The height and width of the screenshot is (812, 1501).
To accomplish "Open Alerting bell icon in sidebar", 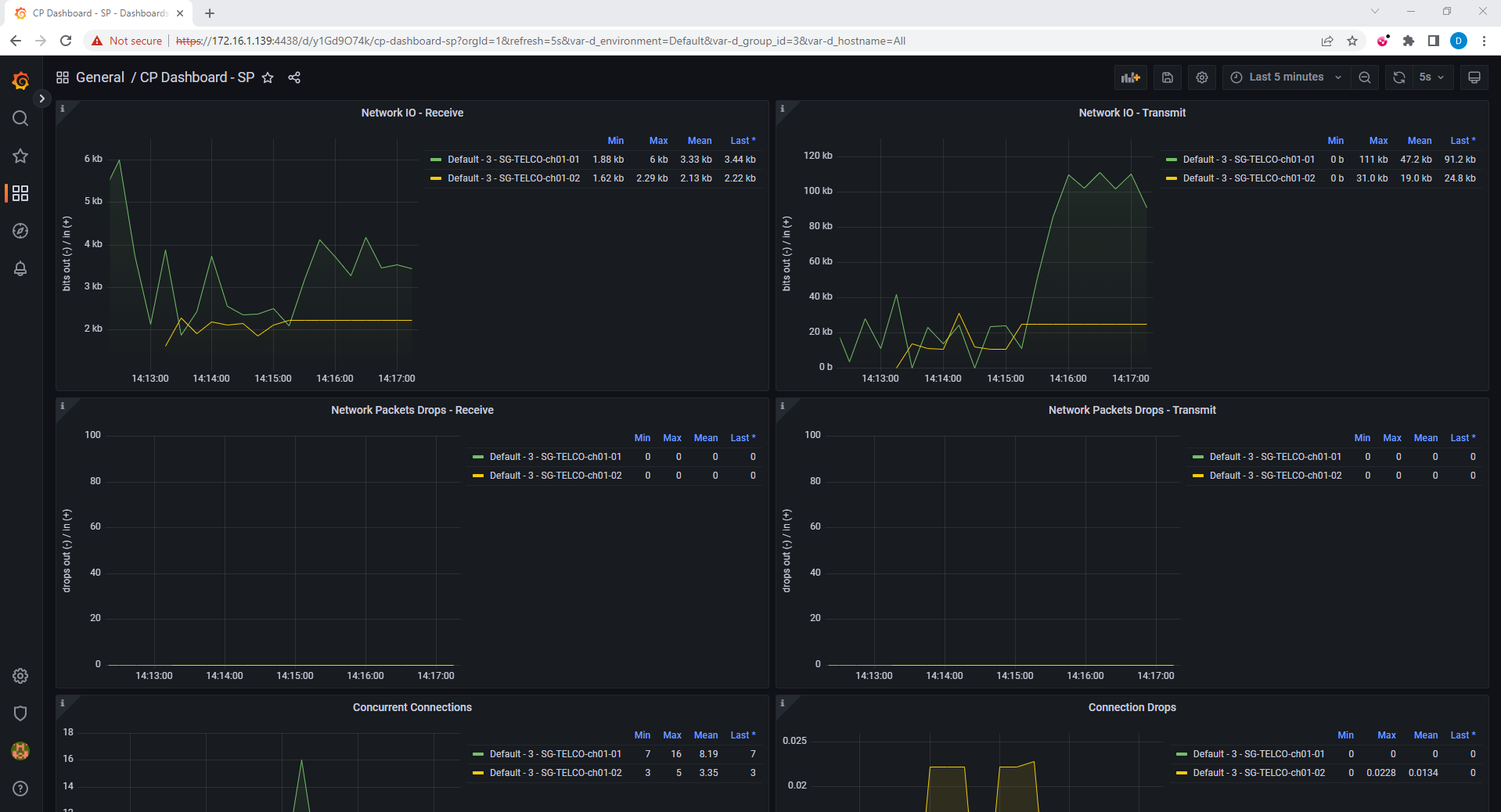I will tap(20, 268).
